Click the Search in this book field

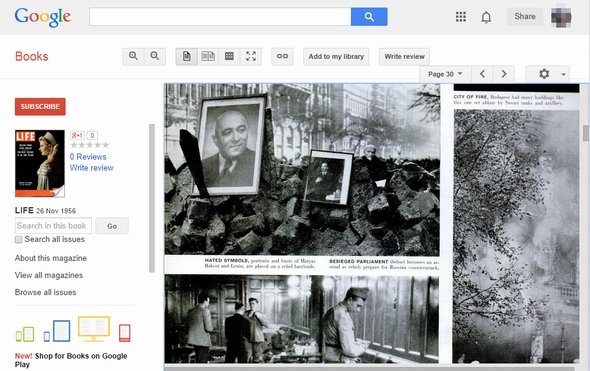point(53,226)
